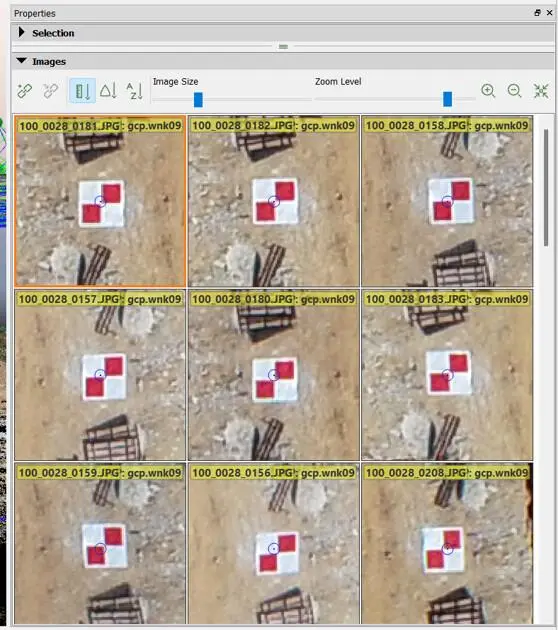
Task: Toggle the sort by distance button
Action: [x=82, y=91]
